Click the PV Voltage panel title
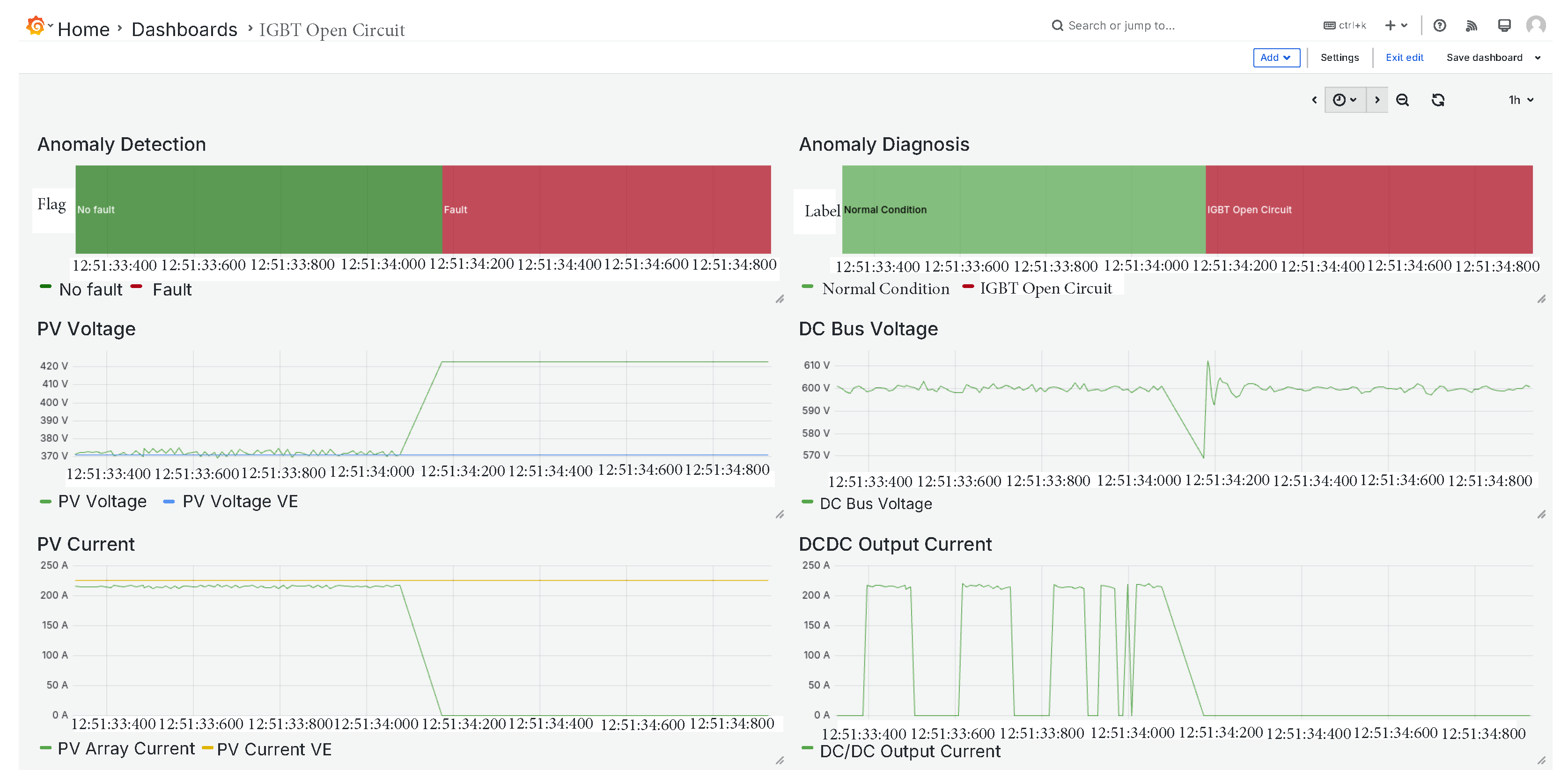This screenshot has width=1568, height=783. pos(87,329)
